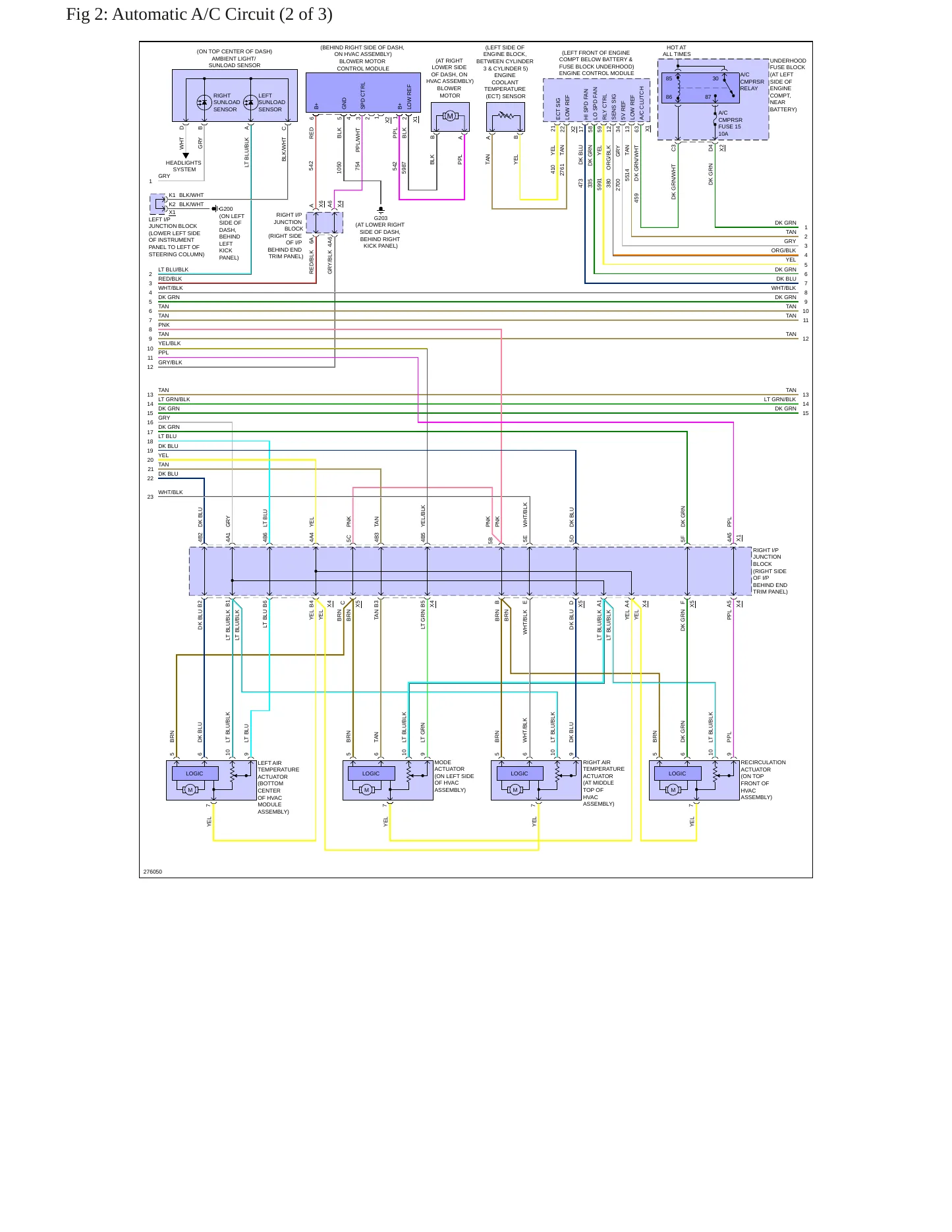The image size is (952, 1232).
Task: Click the motor symbol in the recirculation actuator
Action: [x=673, y=790]
